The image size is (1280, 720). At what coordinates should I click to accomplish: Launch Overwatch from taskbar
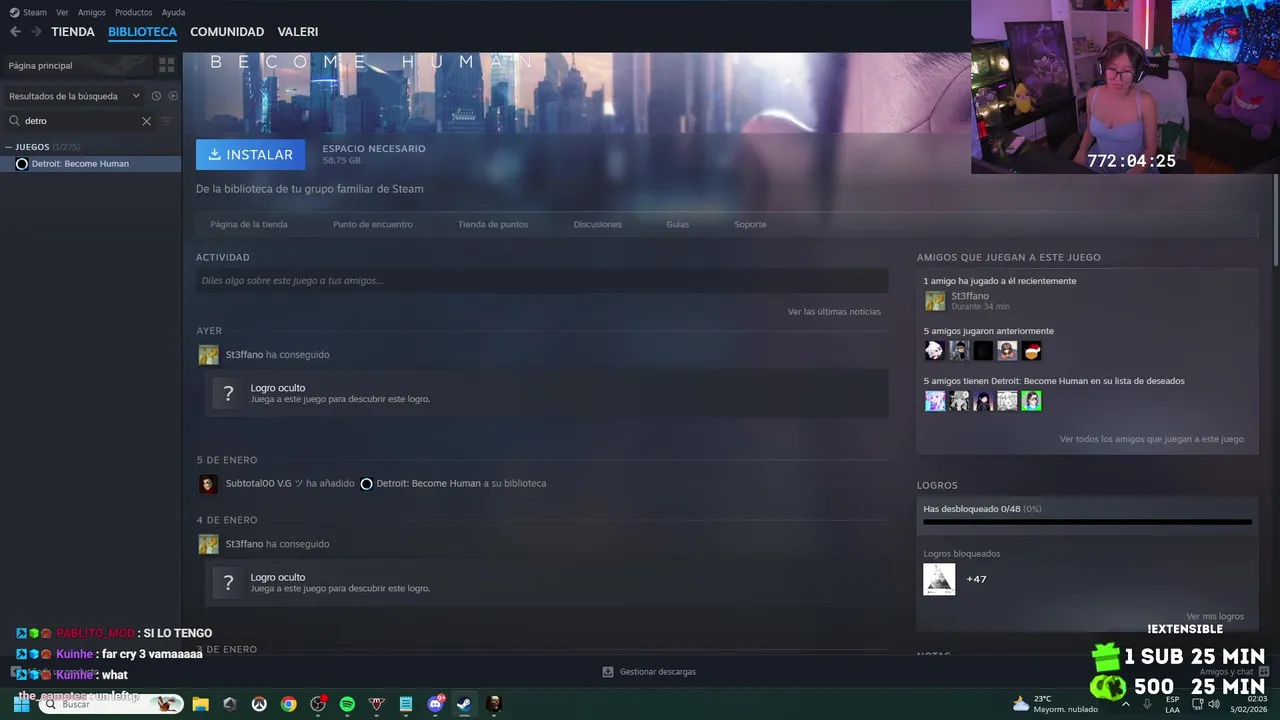(259, 704)
